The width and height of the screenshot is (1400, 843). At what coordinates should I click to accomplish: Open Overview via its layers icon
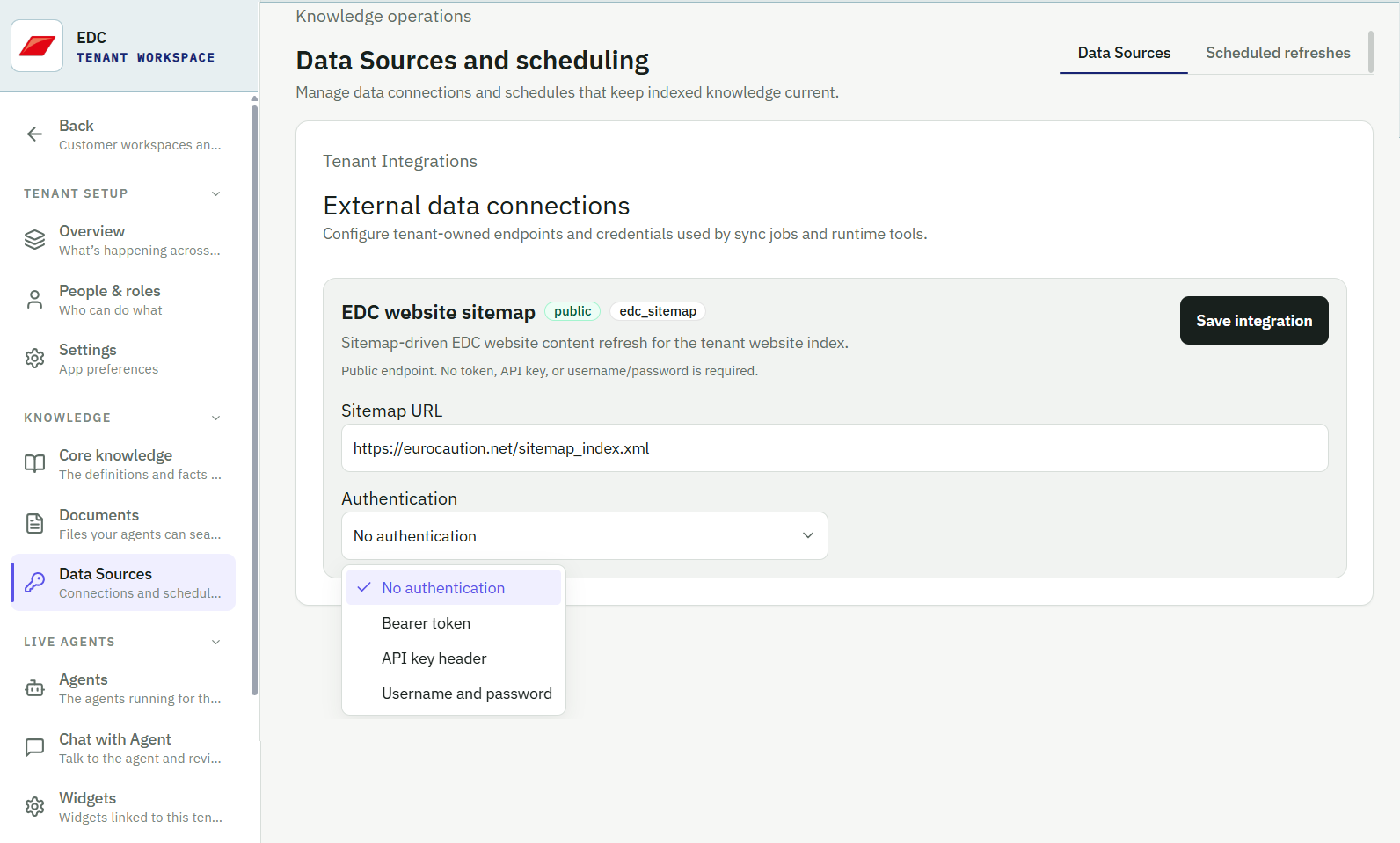point(34,240)
